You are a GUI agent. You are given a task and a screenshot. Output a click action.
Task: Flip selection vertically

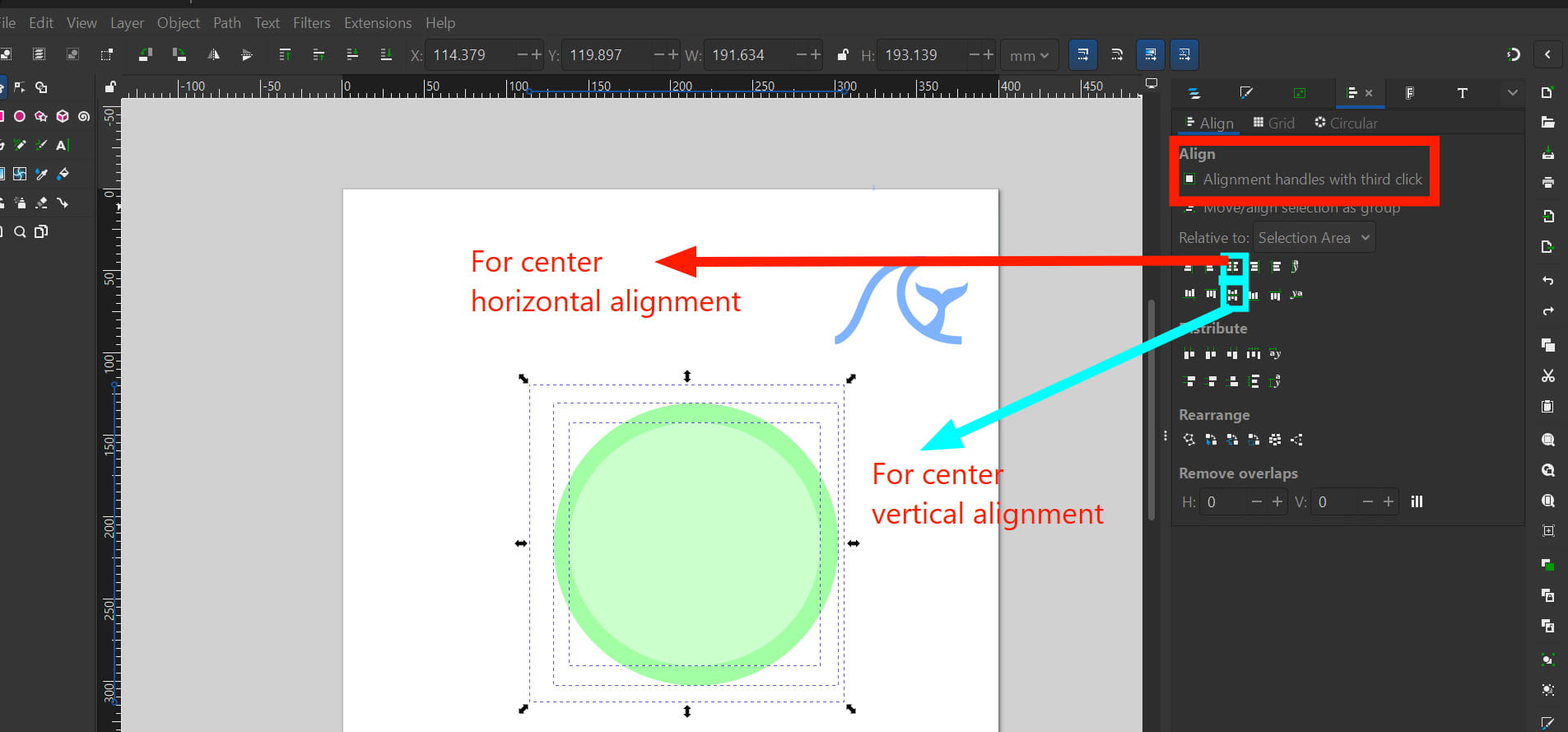coord(247,54)
